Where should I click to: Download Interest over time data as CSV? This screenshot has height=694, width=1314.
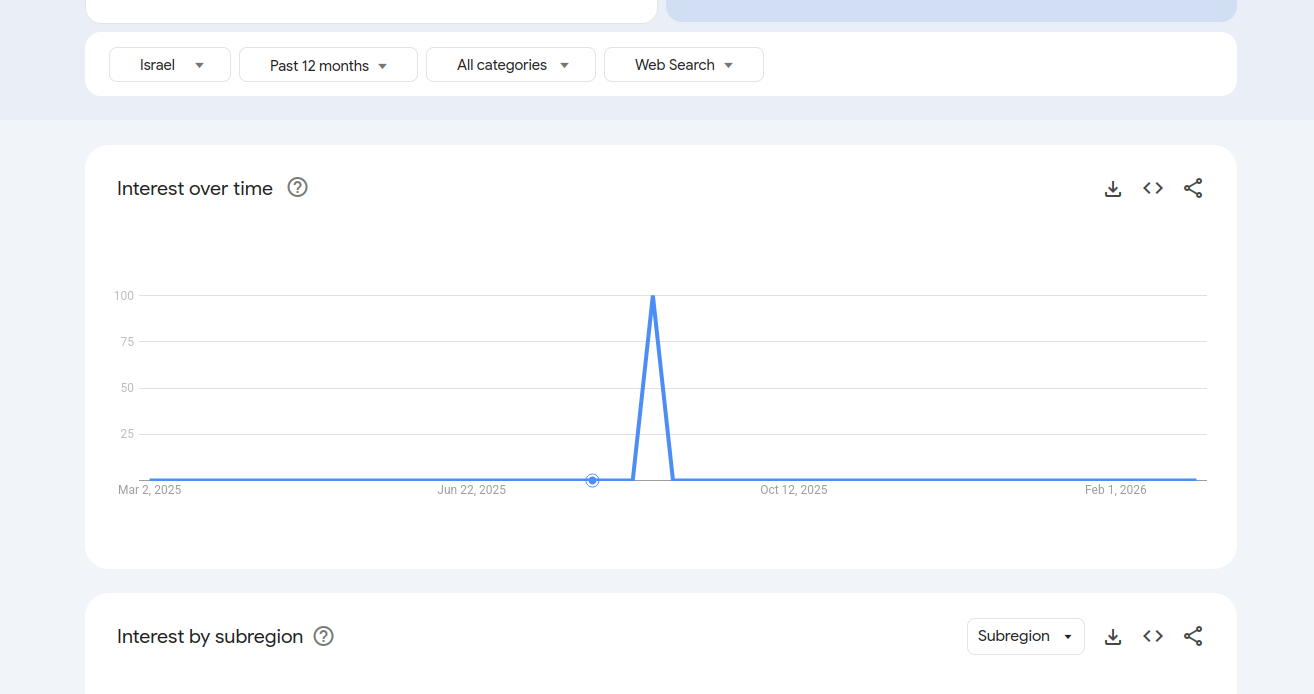[1113, 188]
